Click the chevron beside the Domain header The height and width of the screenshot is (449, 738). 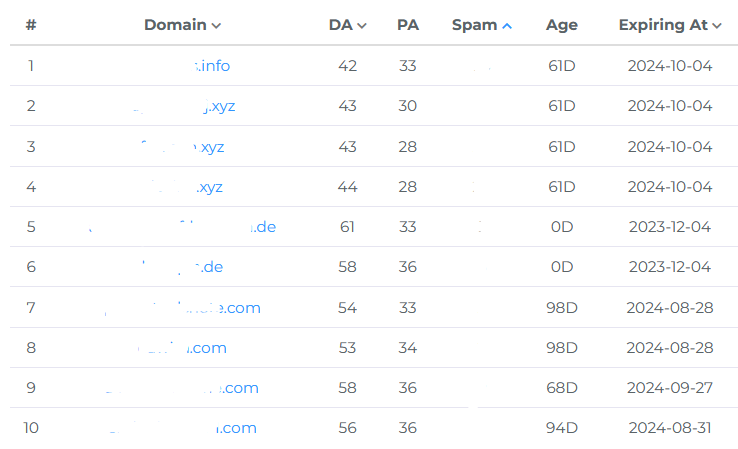(217, 26)
